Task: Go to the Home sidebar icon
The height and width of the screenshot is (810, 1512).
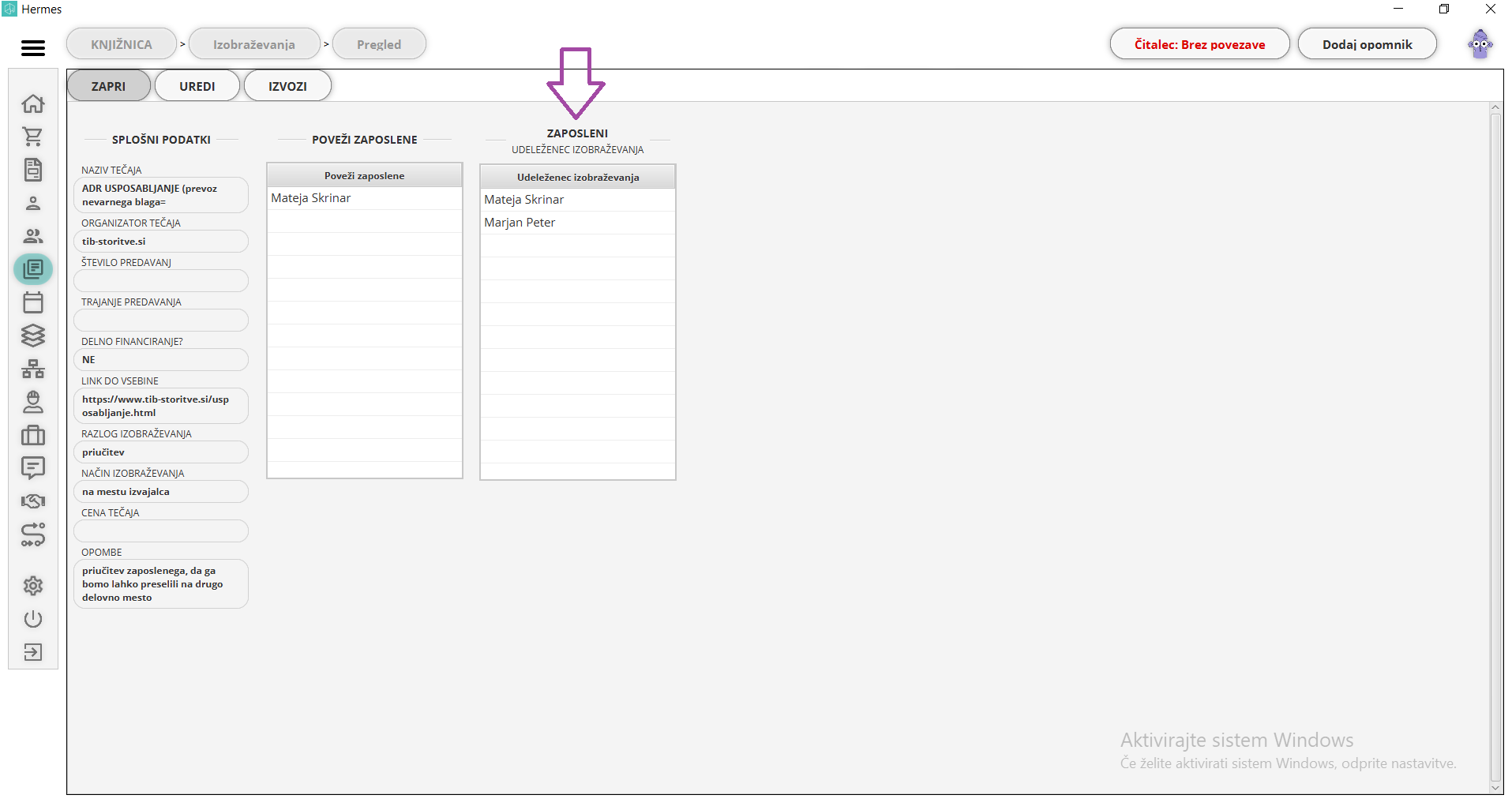Action: [x=33, y=103]
